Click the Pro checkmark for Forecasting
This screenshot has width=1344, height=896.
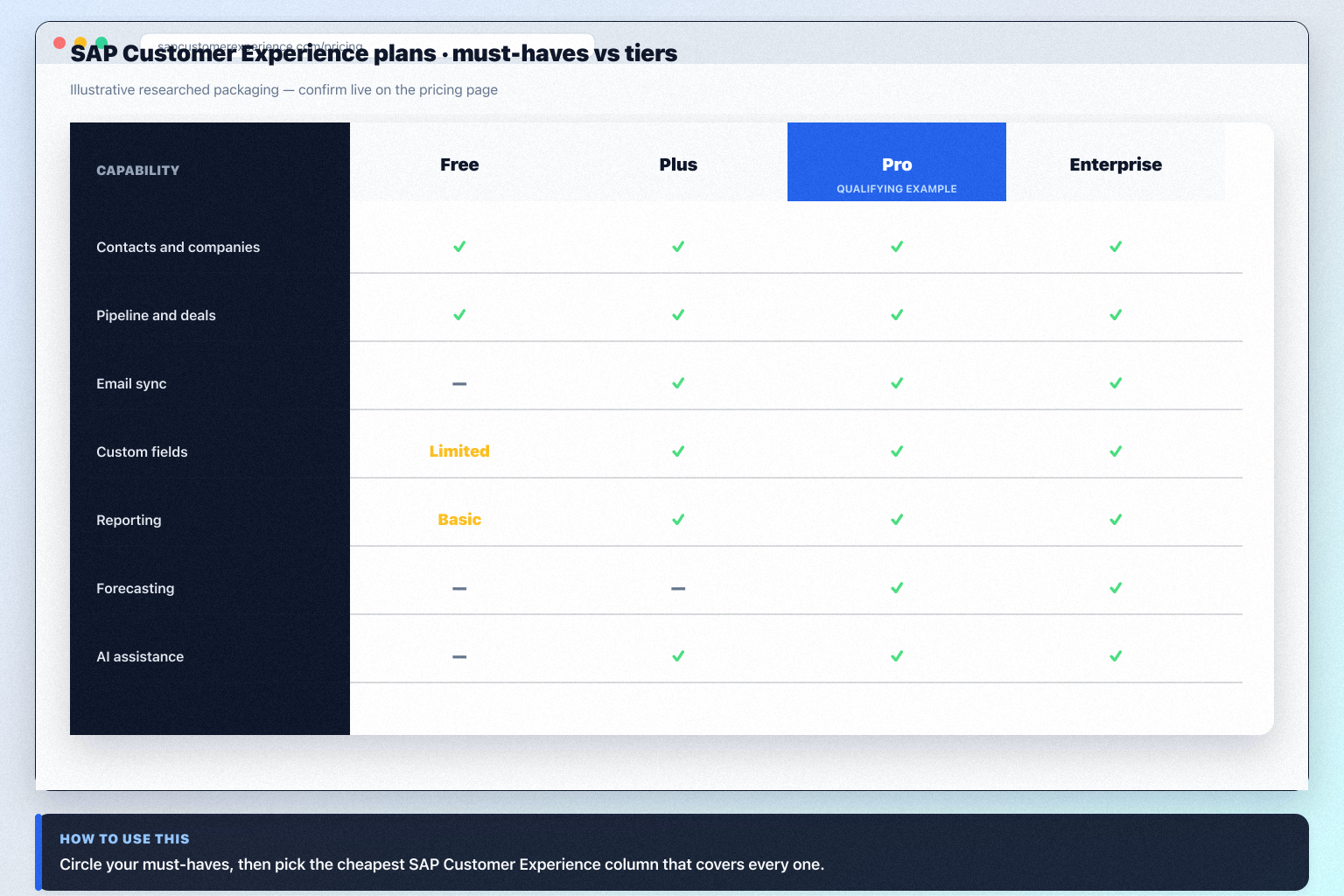tap(897, 588)
